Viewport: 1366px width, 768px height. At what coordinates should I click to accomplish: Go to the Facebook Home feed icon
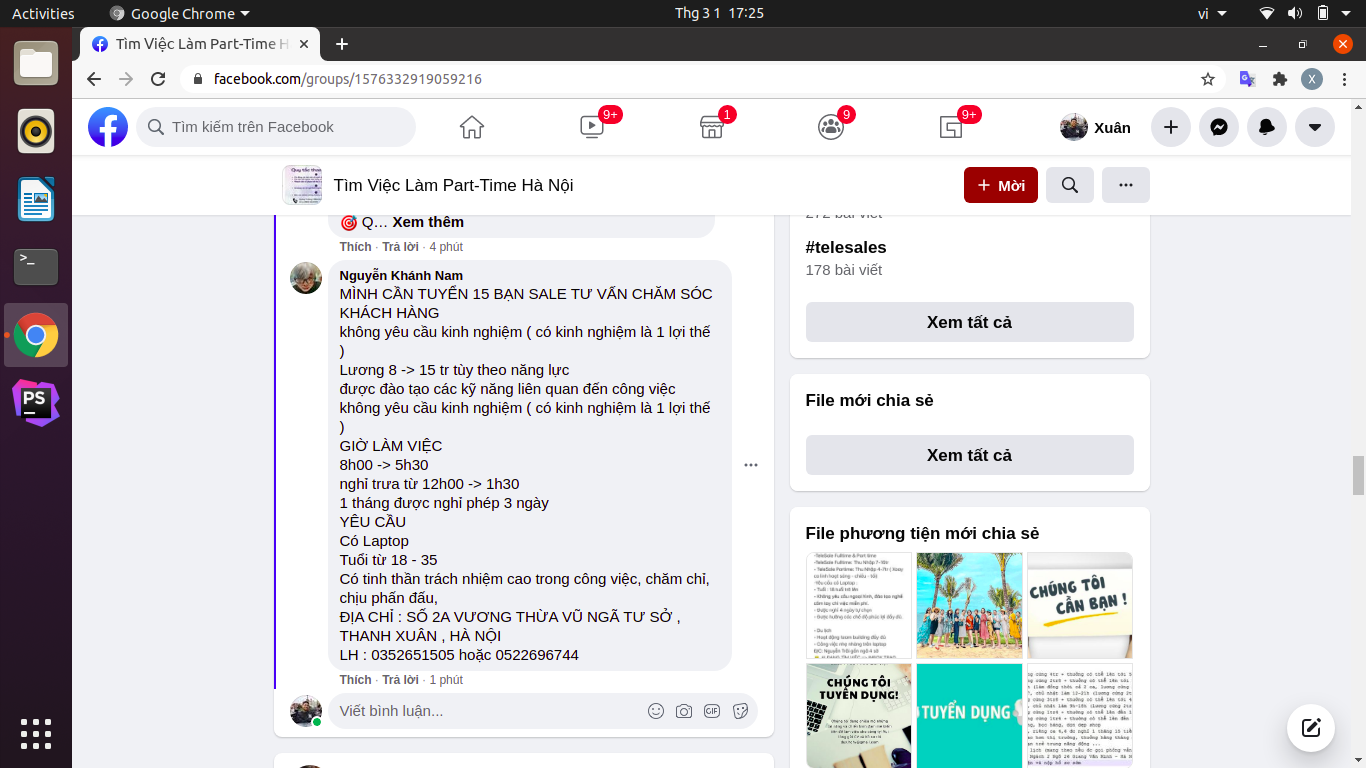(x=472, y=127)
